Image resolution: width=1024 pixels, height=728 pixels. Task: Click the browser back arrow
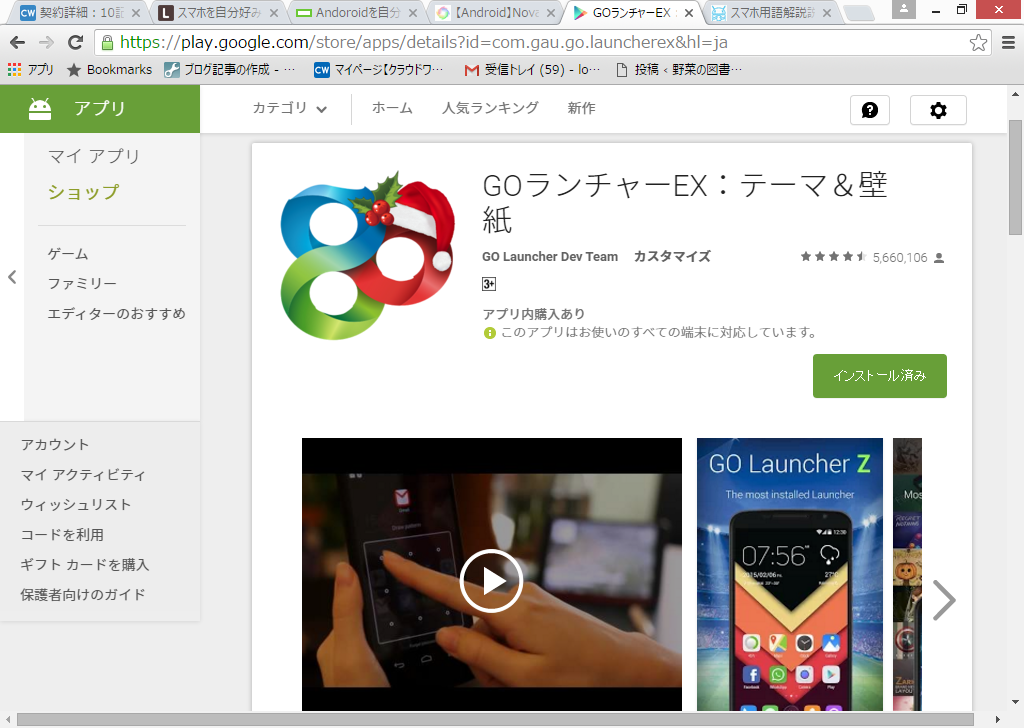tap(18, 43)
